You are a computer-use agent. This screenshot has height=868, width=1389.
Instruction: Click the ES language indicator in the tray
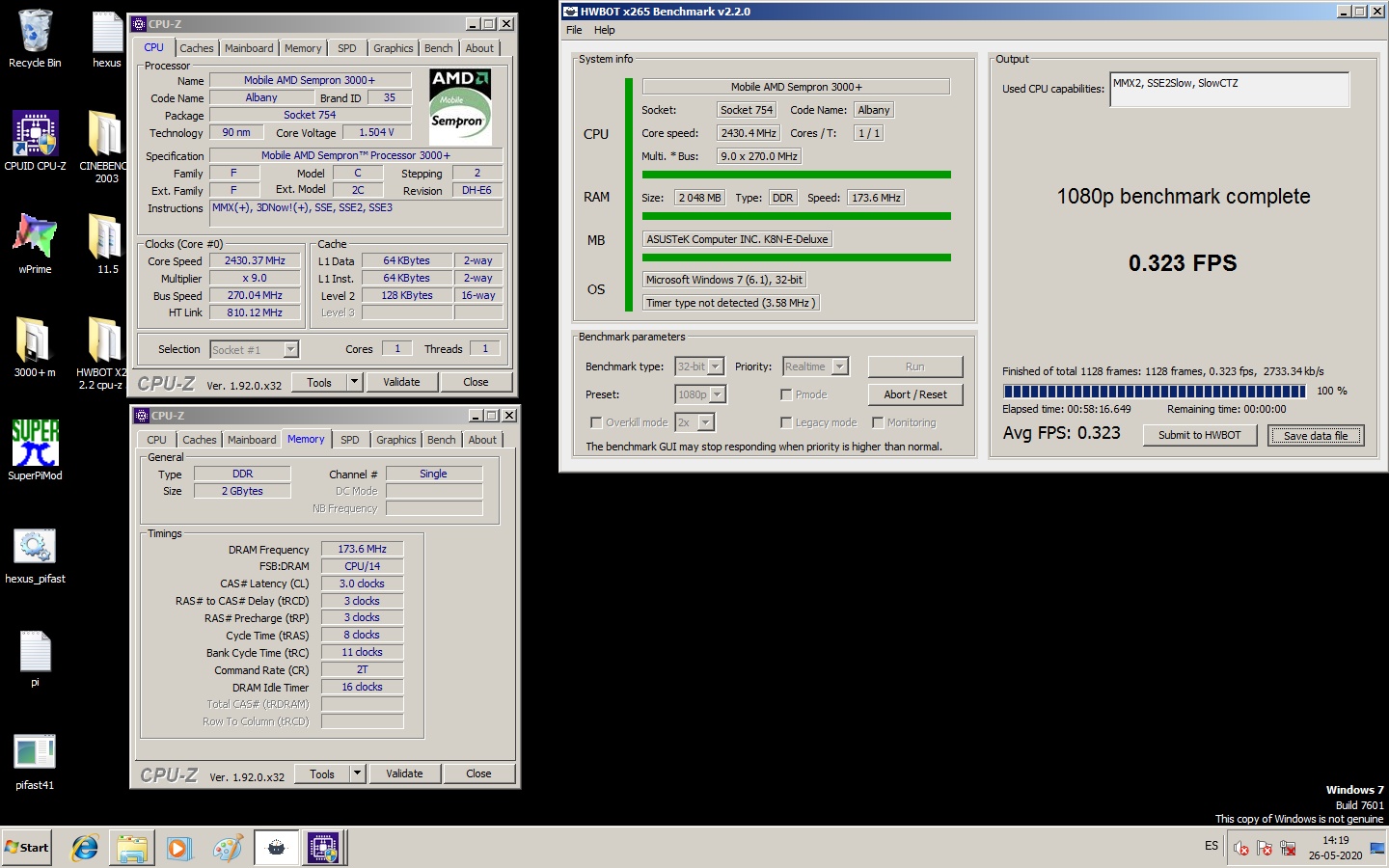tap(1212, 846)
